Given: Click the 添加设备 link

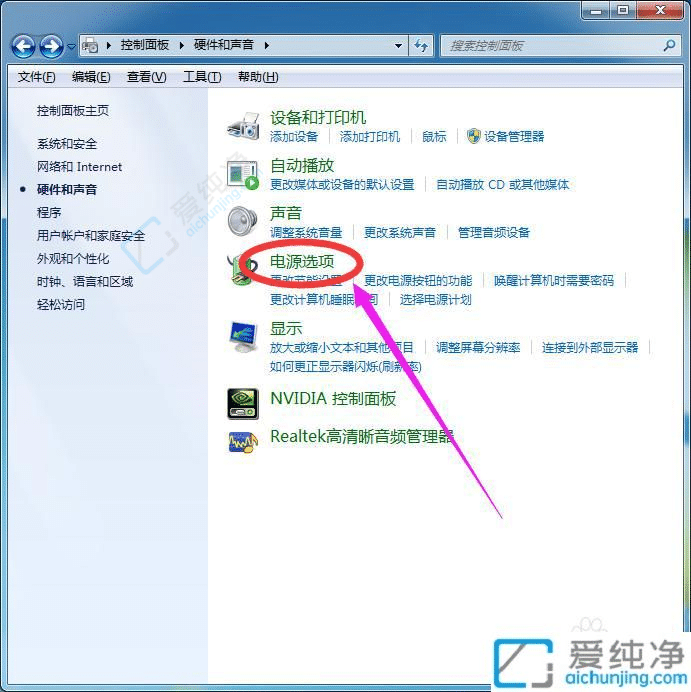Looking at the screenshot, I should coord(294,136).
